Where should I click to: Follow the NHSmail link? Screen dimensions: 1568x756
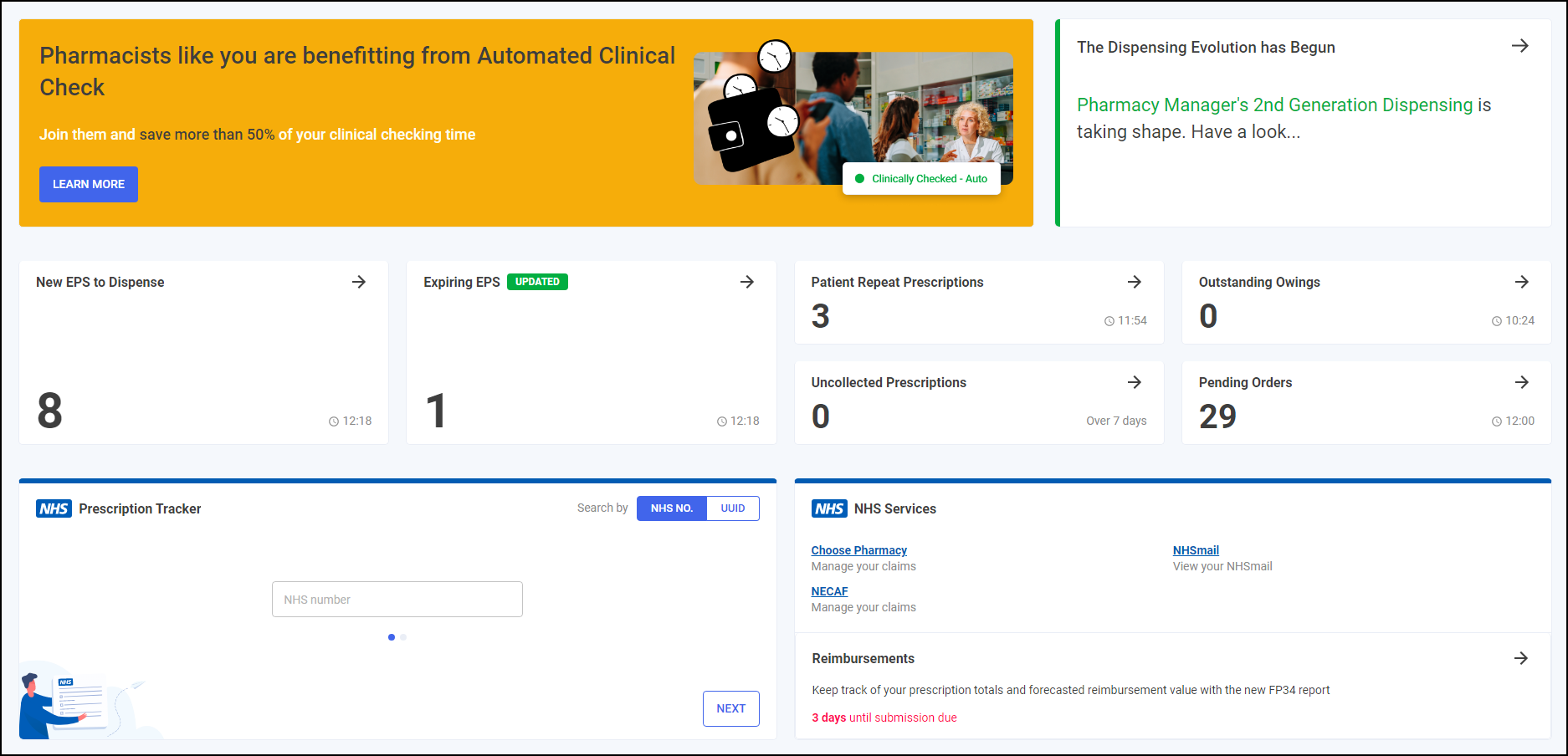(1196, 550)
